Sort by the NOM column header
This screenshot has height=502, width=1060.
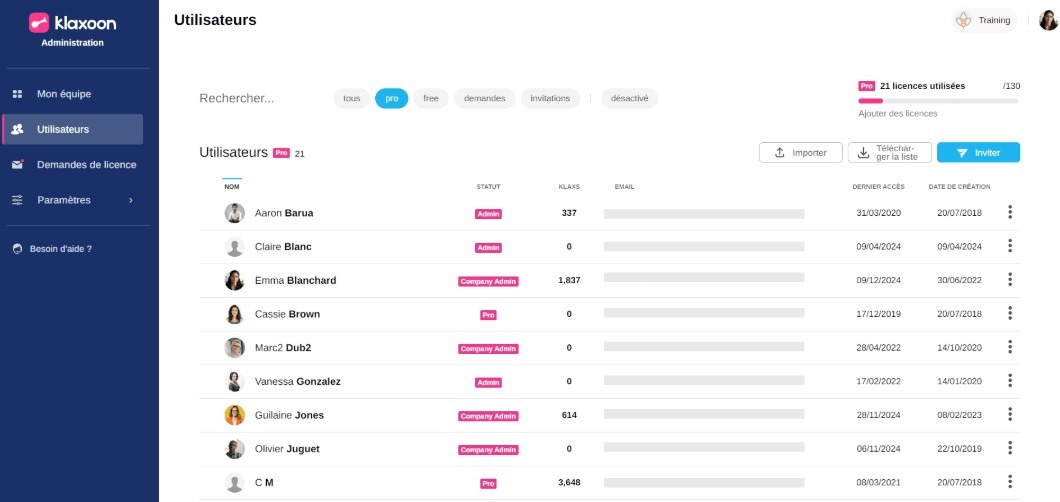pos(232,186)
